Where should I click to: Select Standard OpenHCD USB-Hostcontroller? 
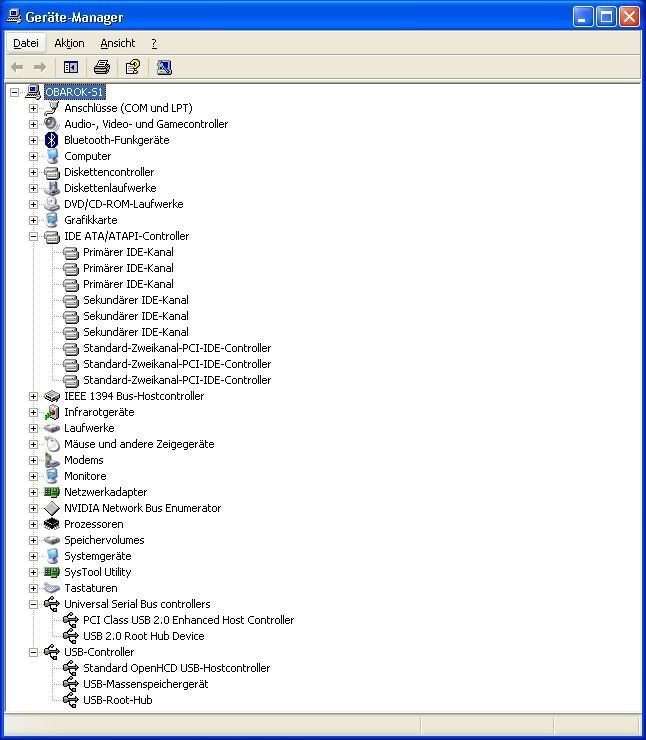pyautogui.click(x=176, y=668)
